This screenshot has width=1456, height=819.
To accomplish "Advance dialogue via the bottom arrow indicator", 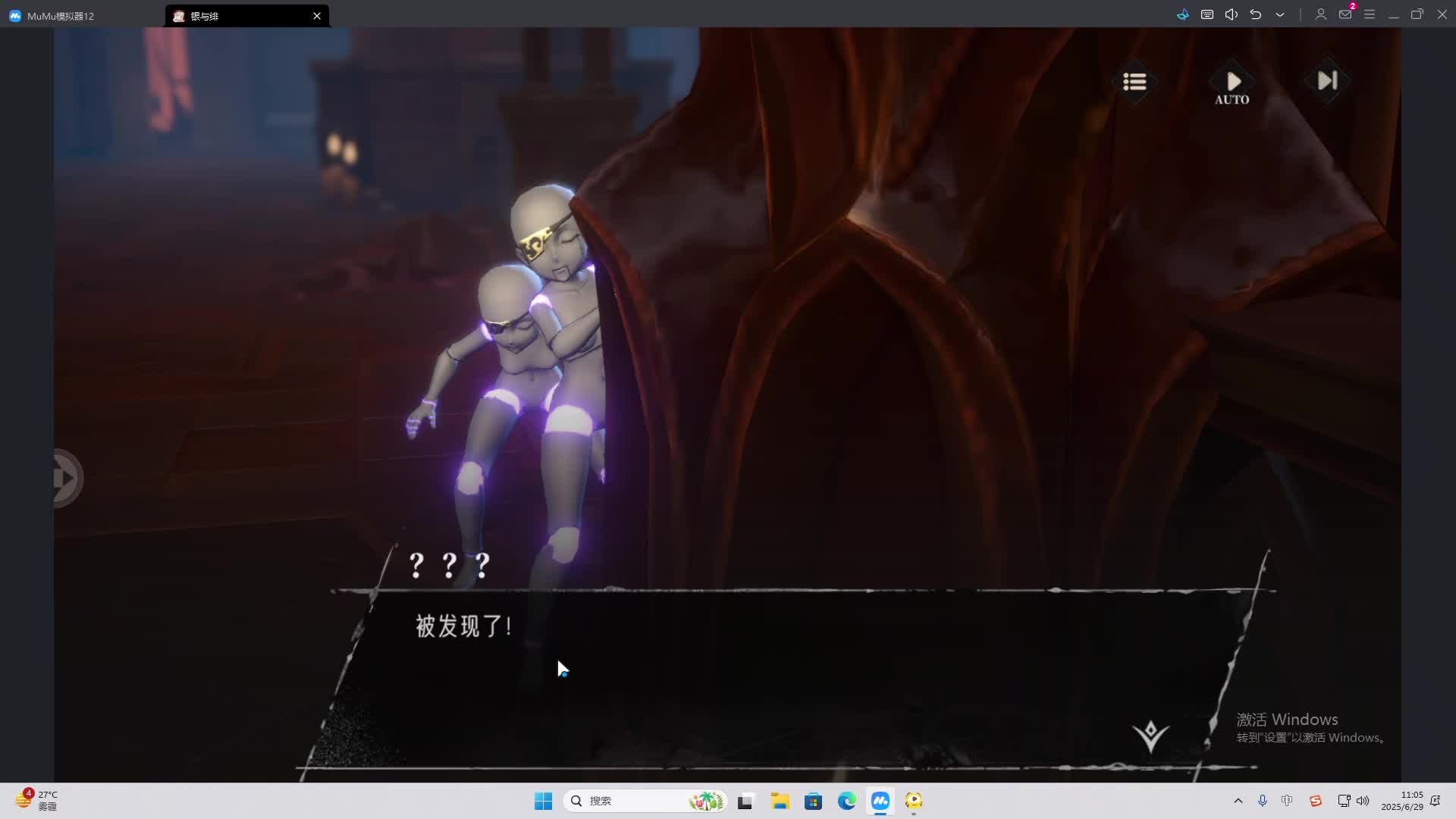I will pos(1150,735).
